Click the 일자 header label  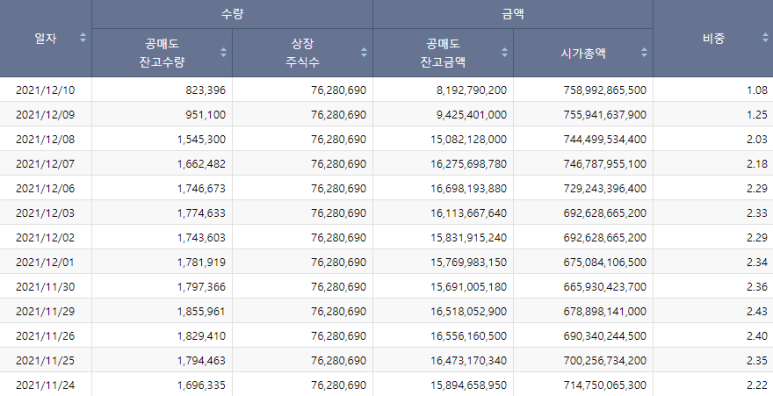tap(45, 38)
